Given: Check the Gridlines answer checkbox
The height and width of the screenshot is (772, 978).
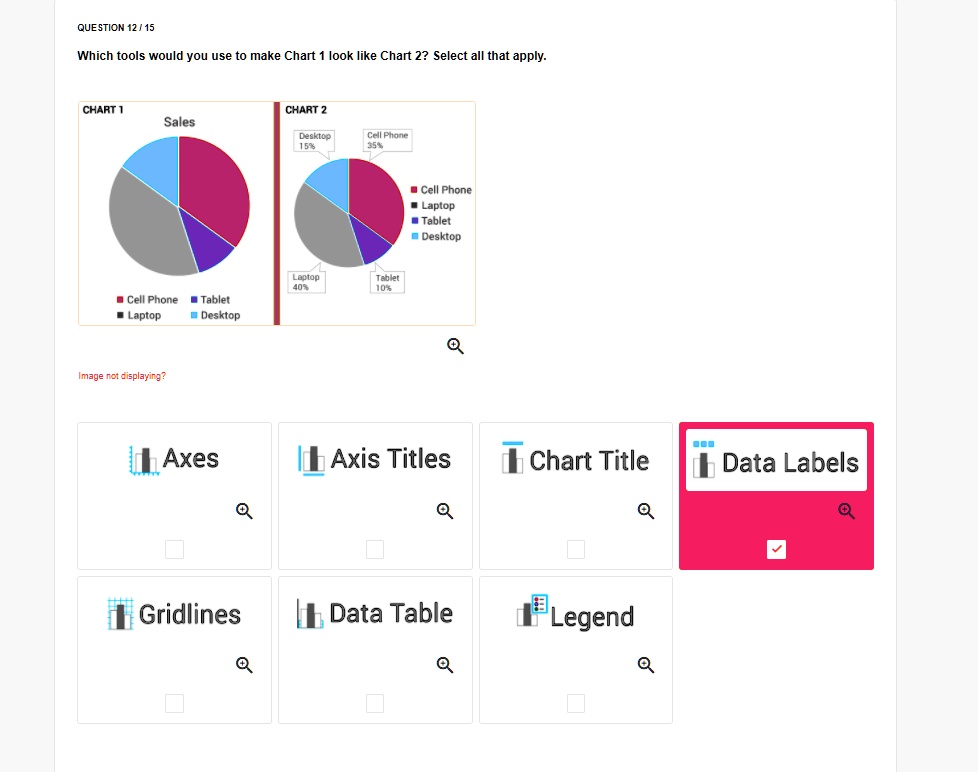Looking at the screenshot, I should (175, 703).
